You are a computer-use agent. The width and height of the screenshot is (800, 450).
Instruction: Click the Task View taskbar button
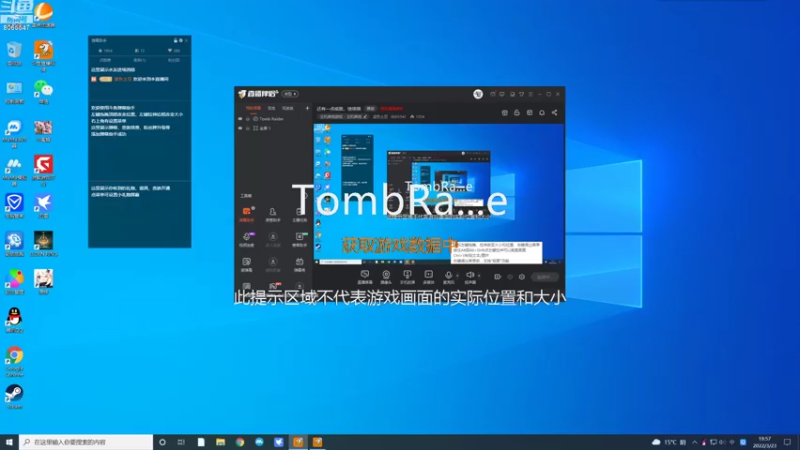pos(181,442)
